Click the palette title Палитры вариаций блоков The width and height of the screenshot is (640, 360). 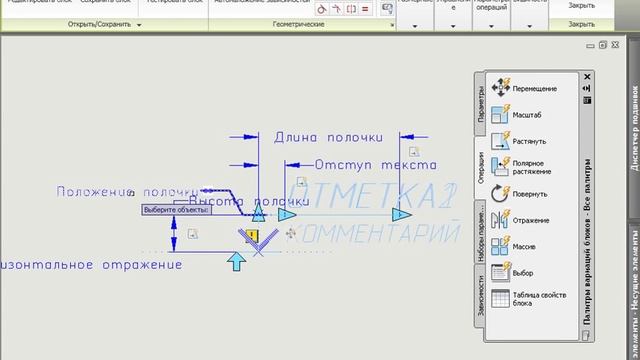pyautogui.click(x=587, y=242)
